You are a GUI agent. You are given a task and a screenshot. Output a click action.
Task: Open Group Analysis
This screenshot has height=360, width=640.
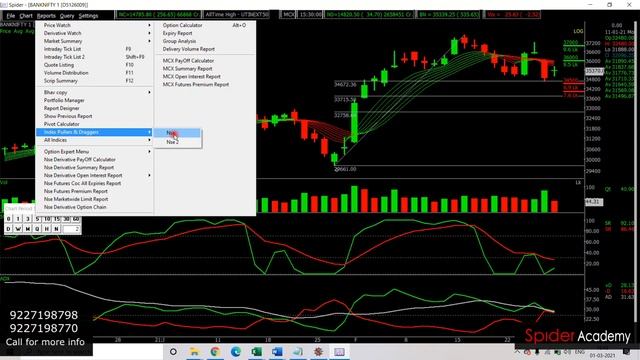coord(205,41)
